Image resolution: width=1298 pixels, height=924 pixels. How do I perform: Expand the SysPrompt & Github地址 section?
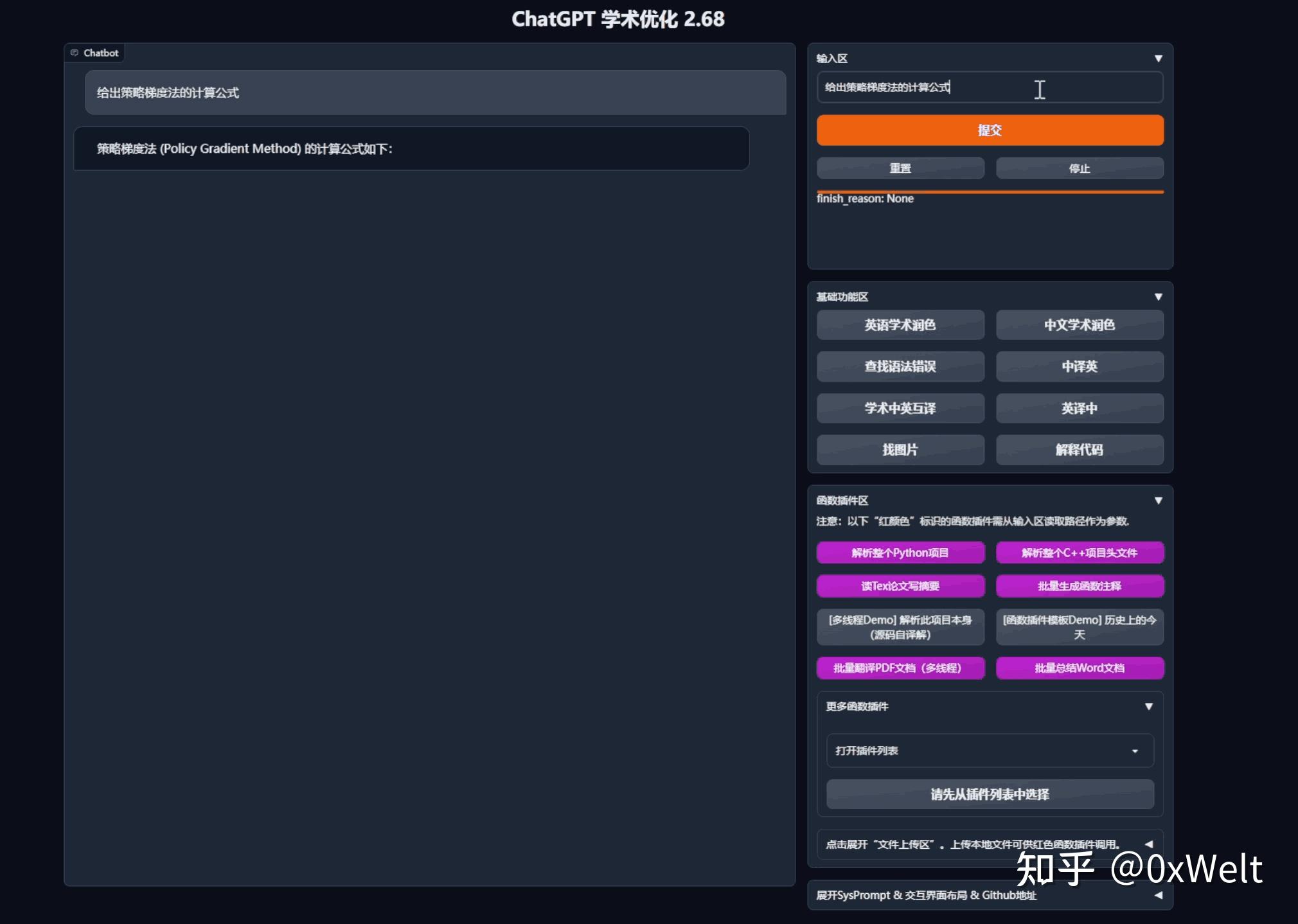pyautogui.click(x=1158, y=895)
